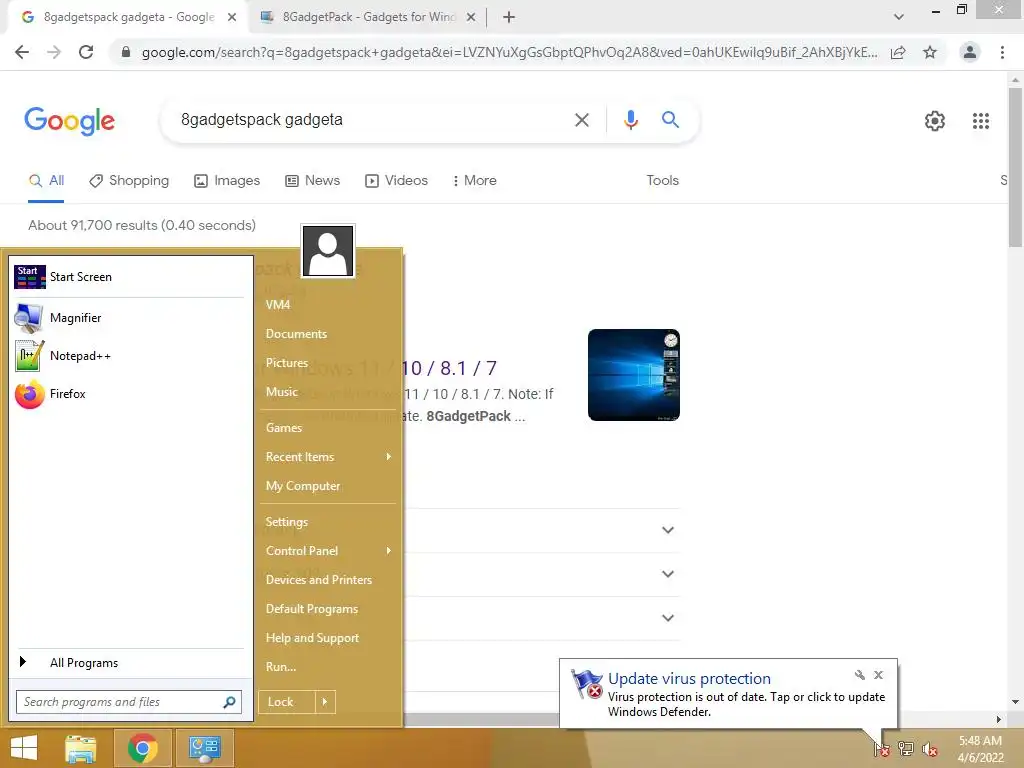Open the VM4 user folder
1024x768 pixels.
[328, 305]
